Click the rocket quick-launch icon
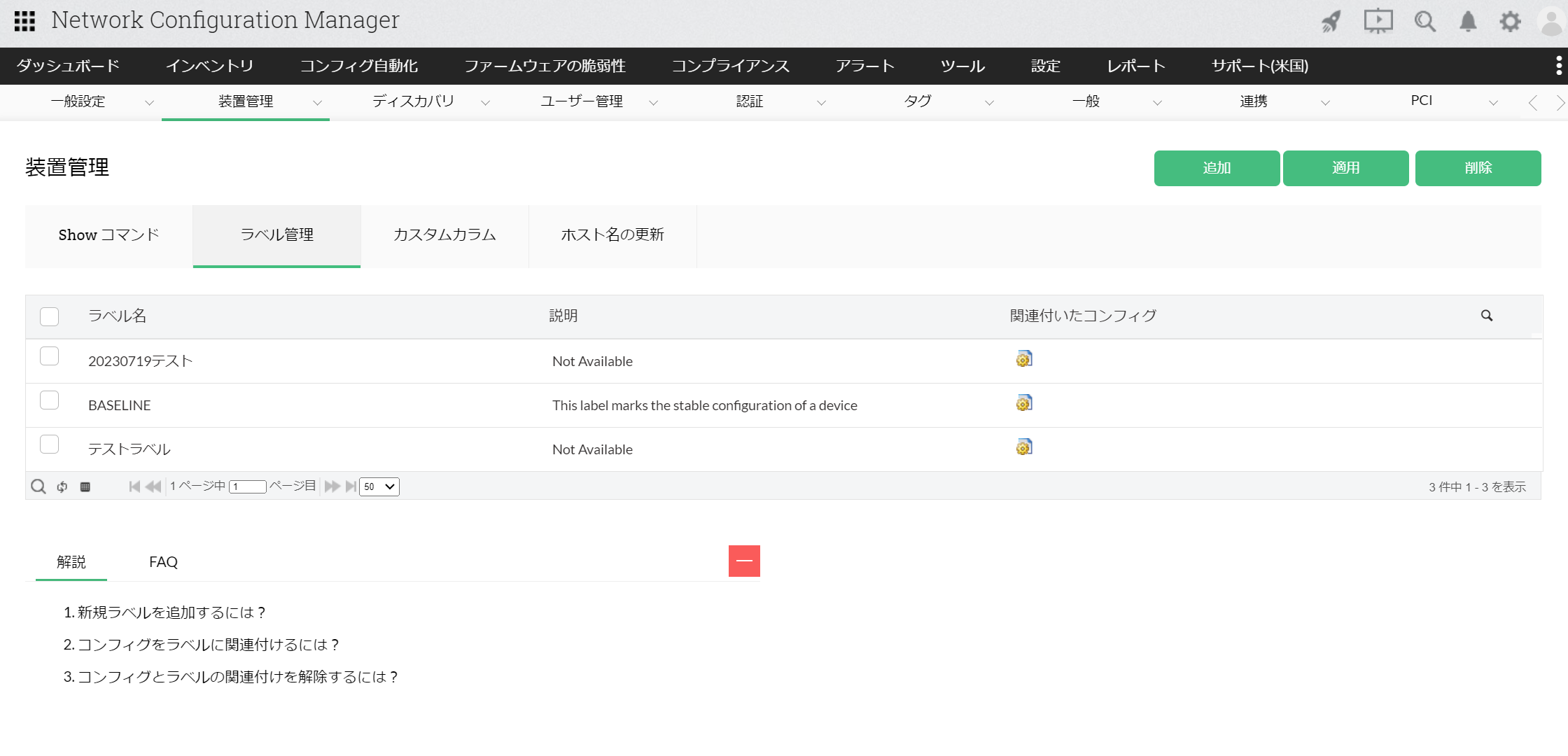The height and width of the screenshot is (756, 1568). 1331,21
